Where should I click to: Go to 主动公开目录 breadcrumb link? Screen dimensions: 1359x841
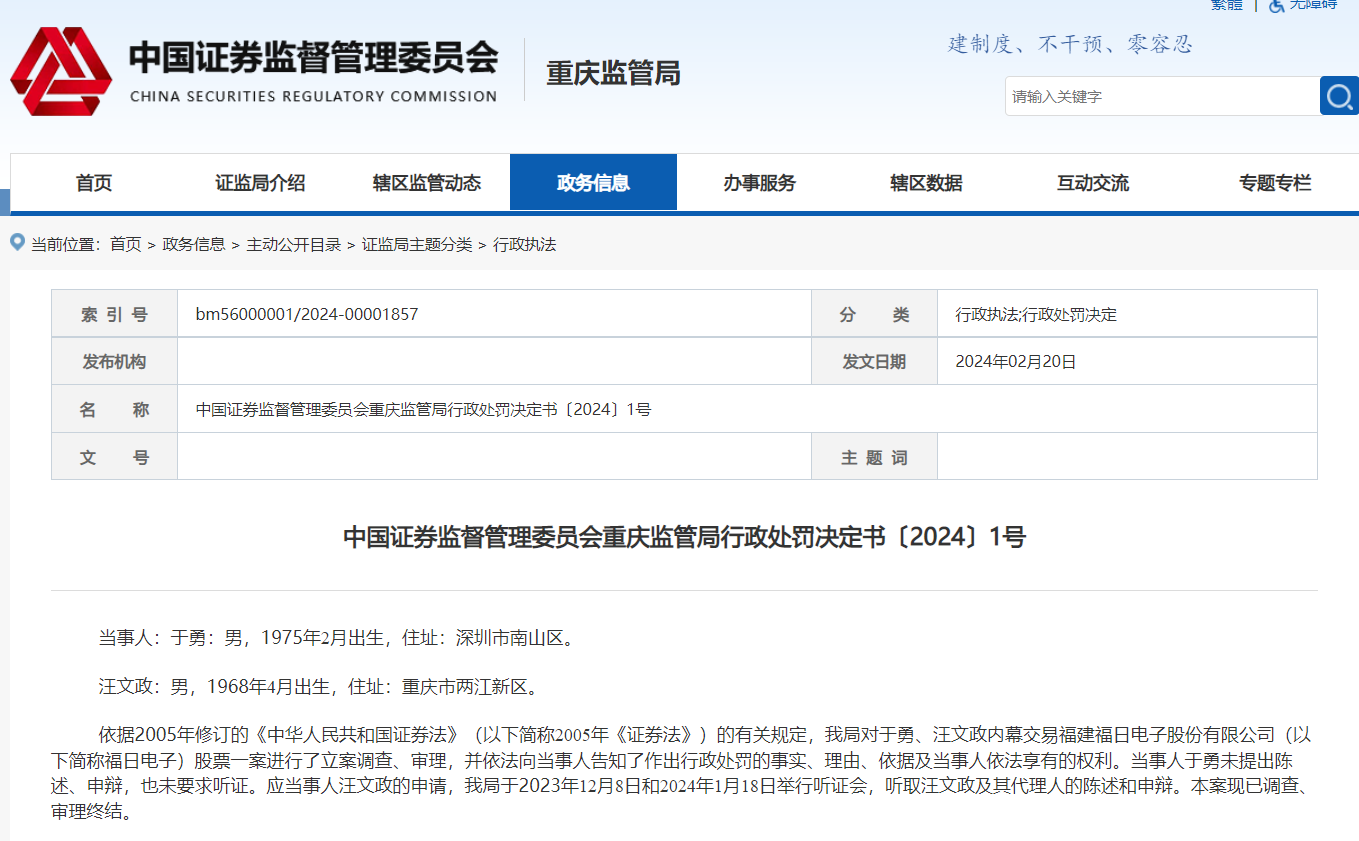294,244
